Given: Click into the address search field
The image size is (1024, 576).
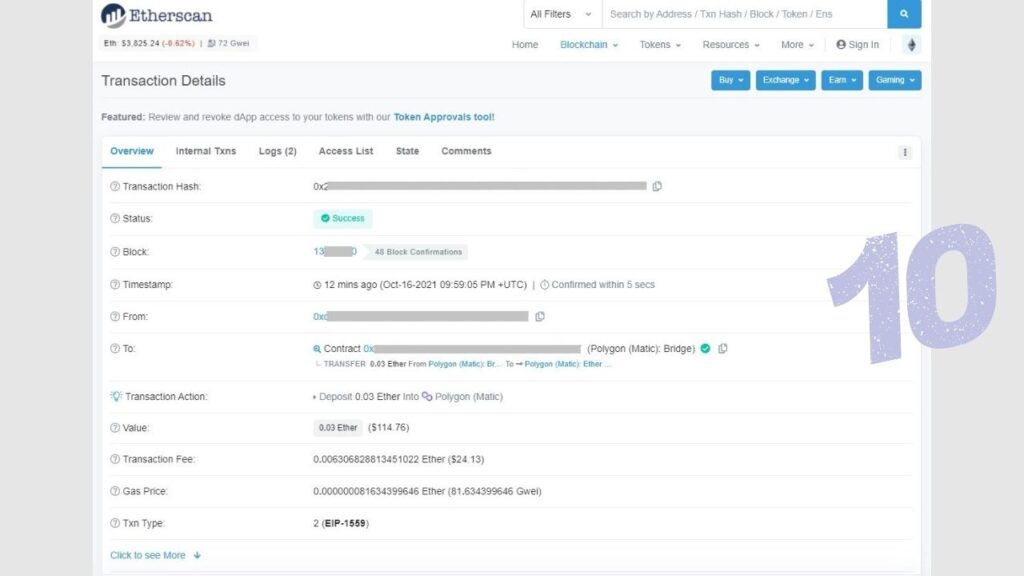Looking at the screenshot, I should pos(744,14).
